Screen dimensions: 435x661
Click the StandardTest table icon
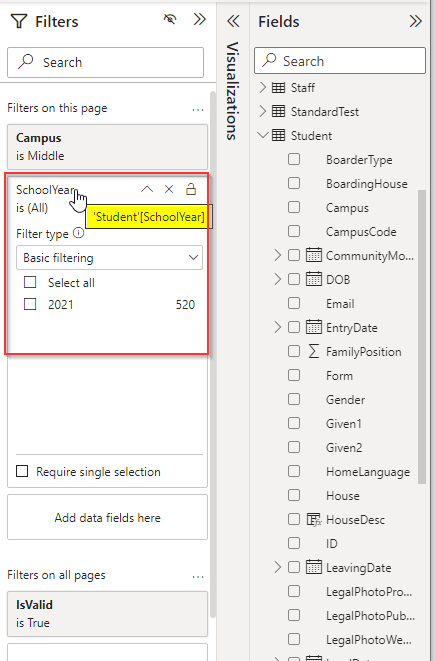point(278,111)
